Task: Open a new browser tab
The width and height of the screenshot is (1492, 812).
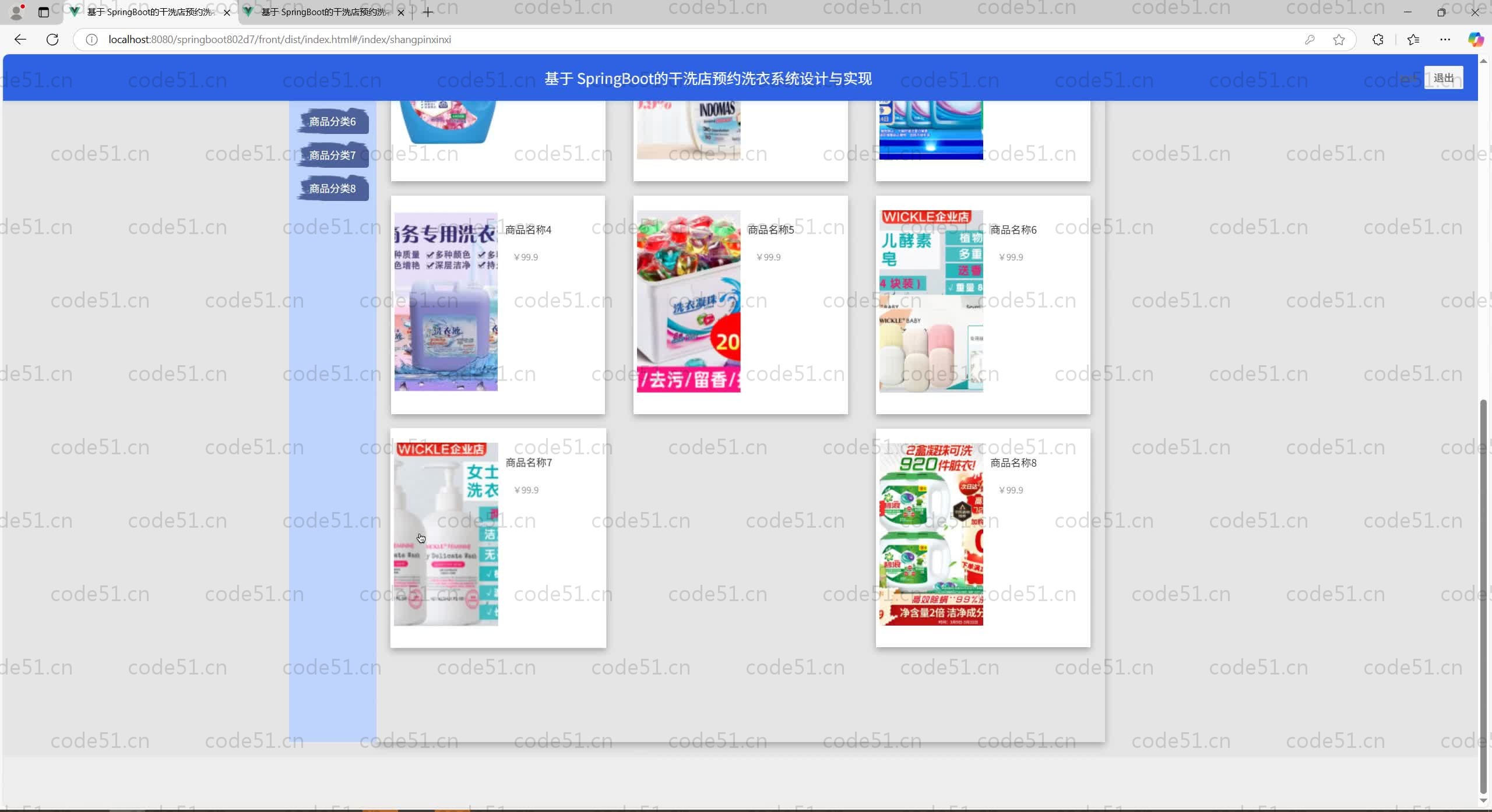Action: point(428,12)
